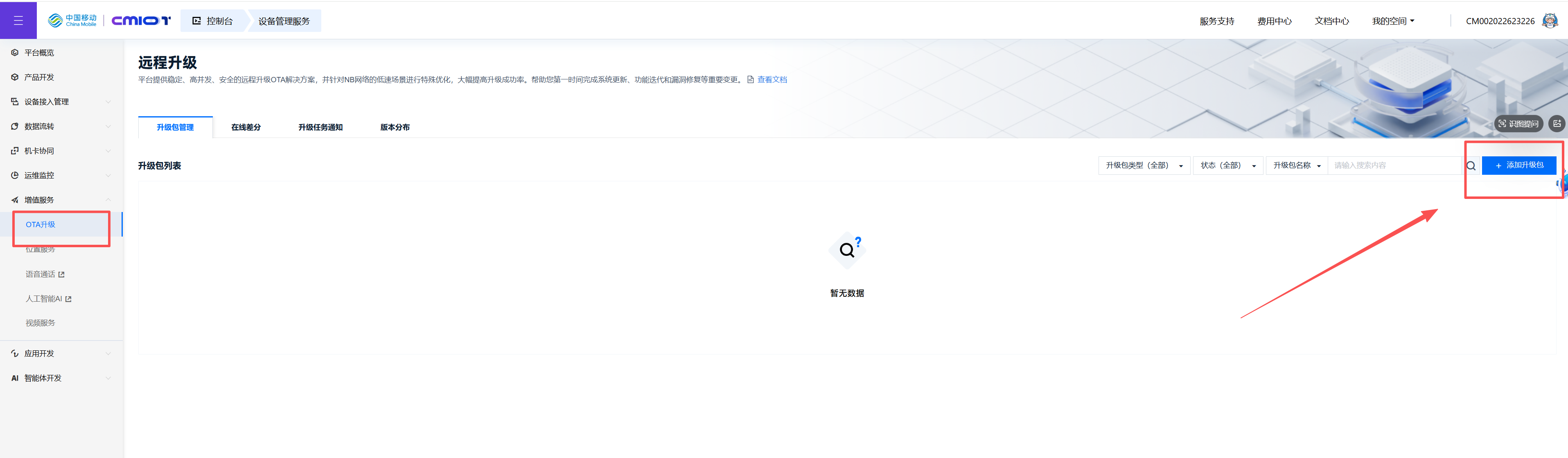
Task: Click the share icon beside 识图提问
Action: 1557,124
